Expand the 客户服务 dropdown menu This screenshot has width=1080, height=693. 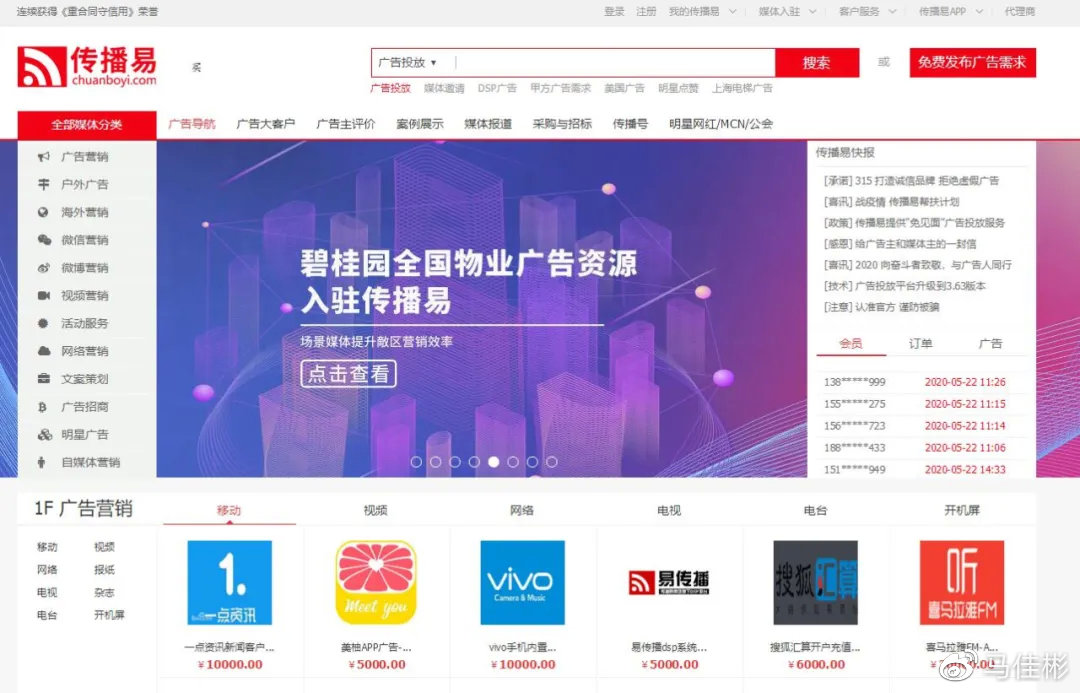[867, 12]
